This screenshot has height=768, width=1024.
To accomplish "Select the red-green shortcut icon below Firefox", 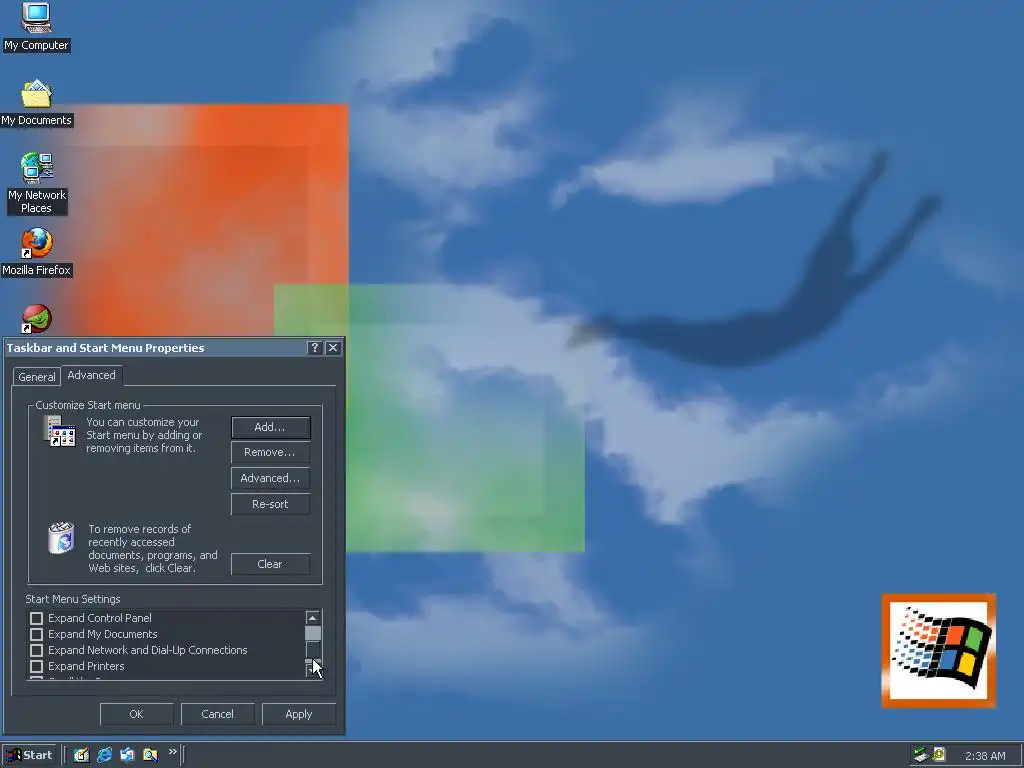I will click(37, 318).
